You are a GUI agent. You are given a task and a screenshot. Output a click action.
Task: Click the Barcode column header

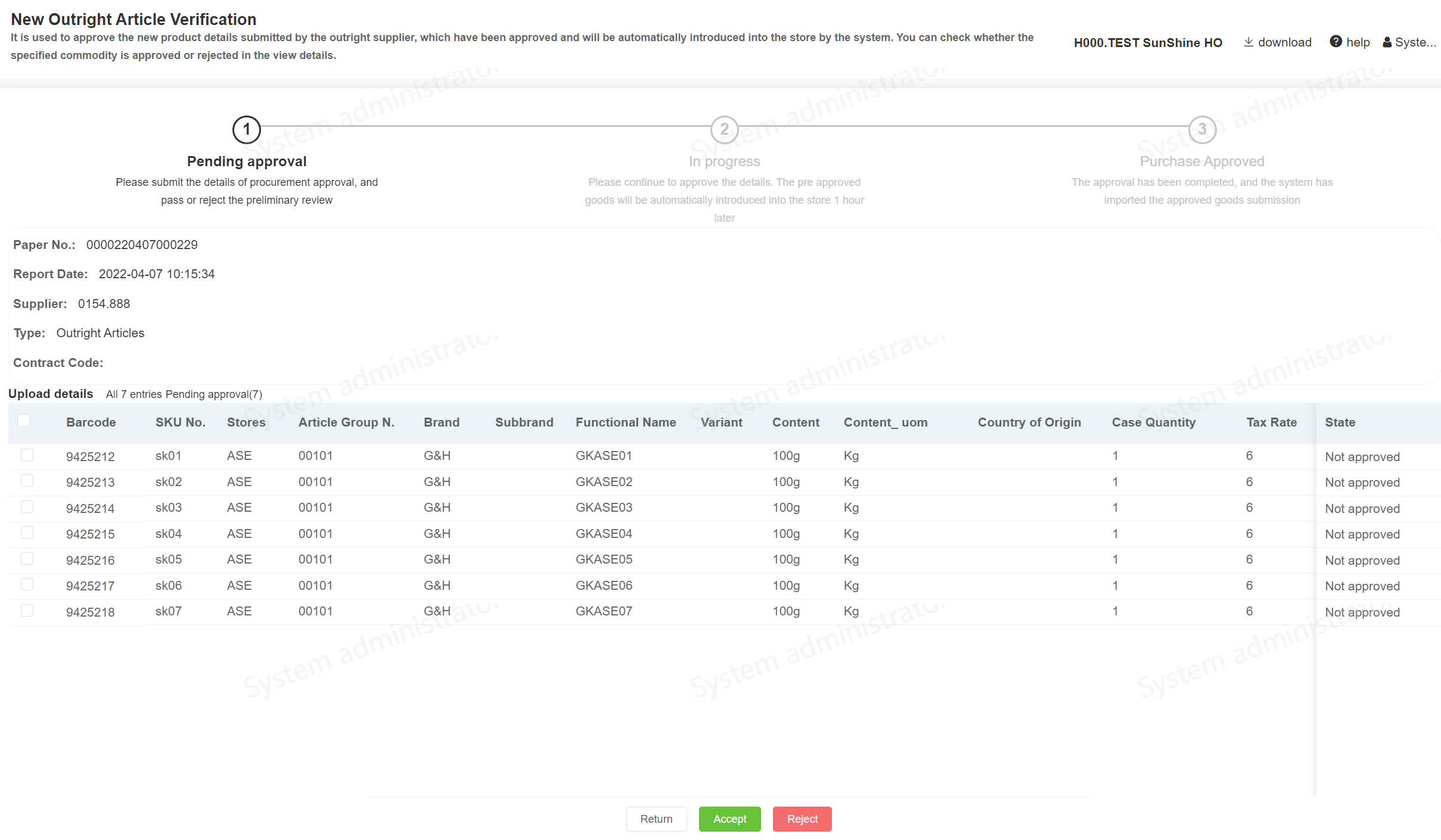[x=91, y=422]
